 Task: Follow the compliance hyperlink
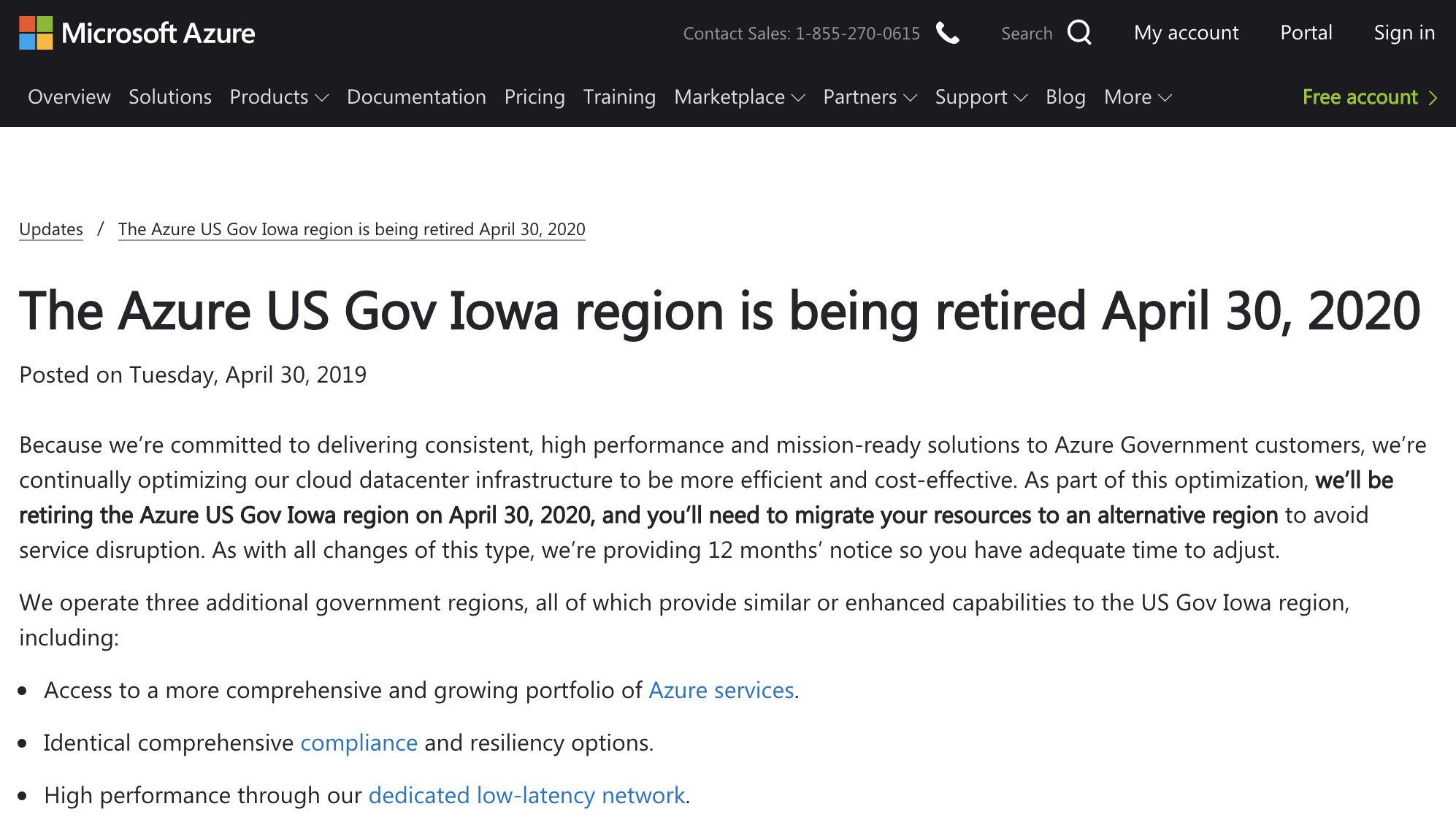(359, 743)
